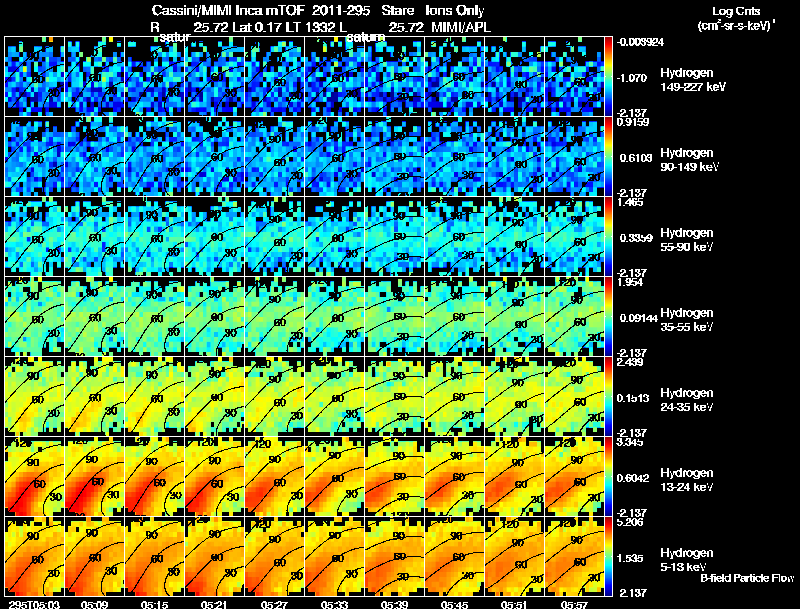Click the color bar beside Hydrogen 149-227 keV
This screenshot has height=609, width=800.
point(608,76)
